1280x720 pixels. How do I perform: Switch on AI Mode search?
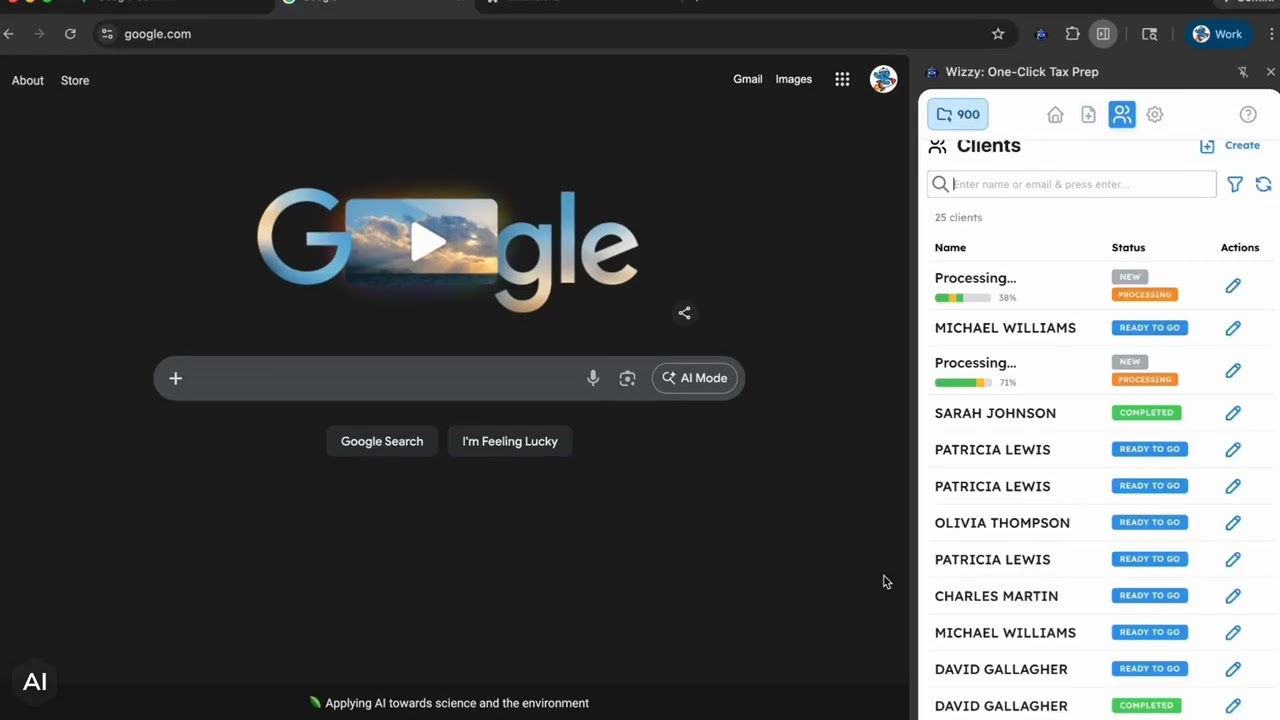[x=694, y=378]
